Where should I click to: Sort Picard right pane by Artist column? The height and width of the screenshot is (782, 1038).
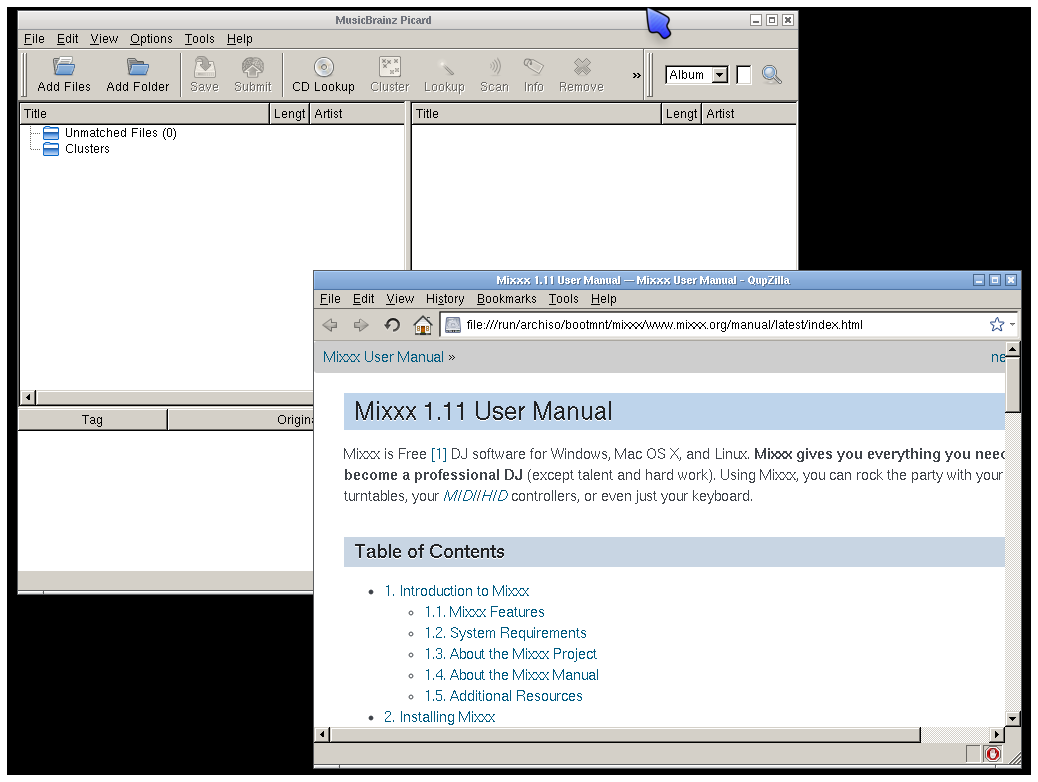(749, 114)
